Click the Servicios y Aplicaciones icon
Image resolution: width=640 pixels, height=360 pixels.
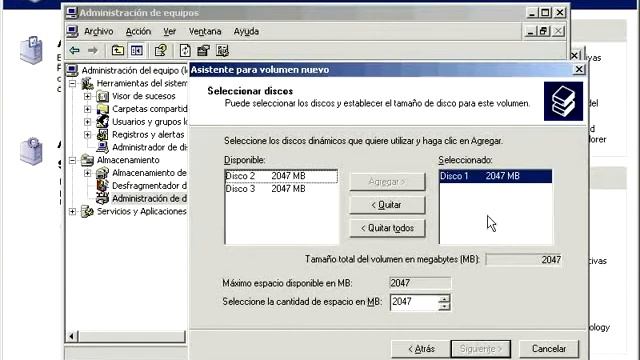pos(87,211)
